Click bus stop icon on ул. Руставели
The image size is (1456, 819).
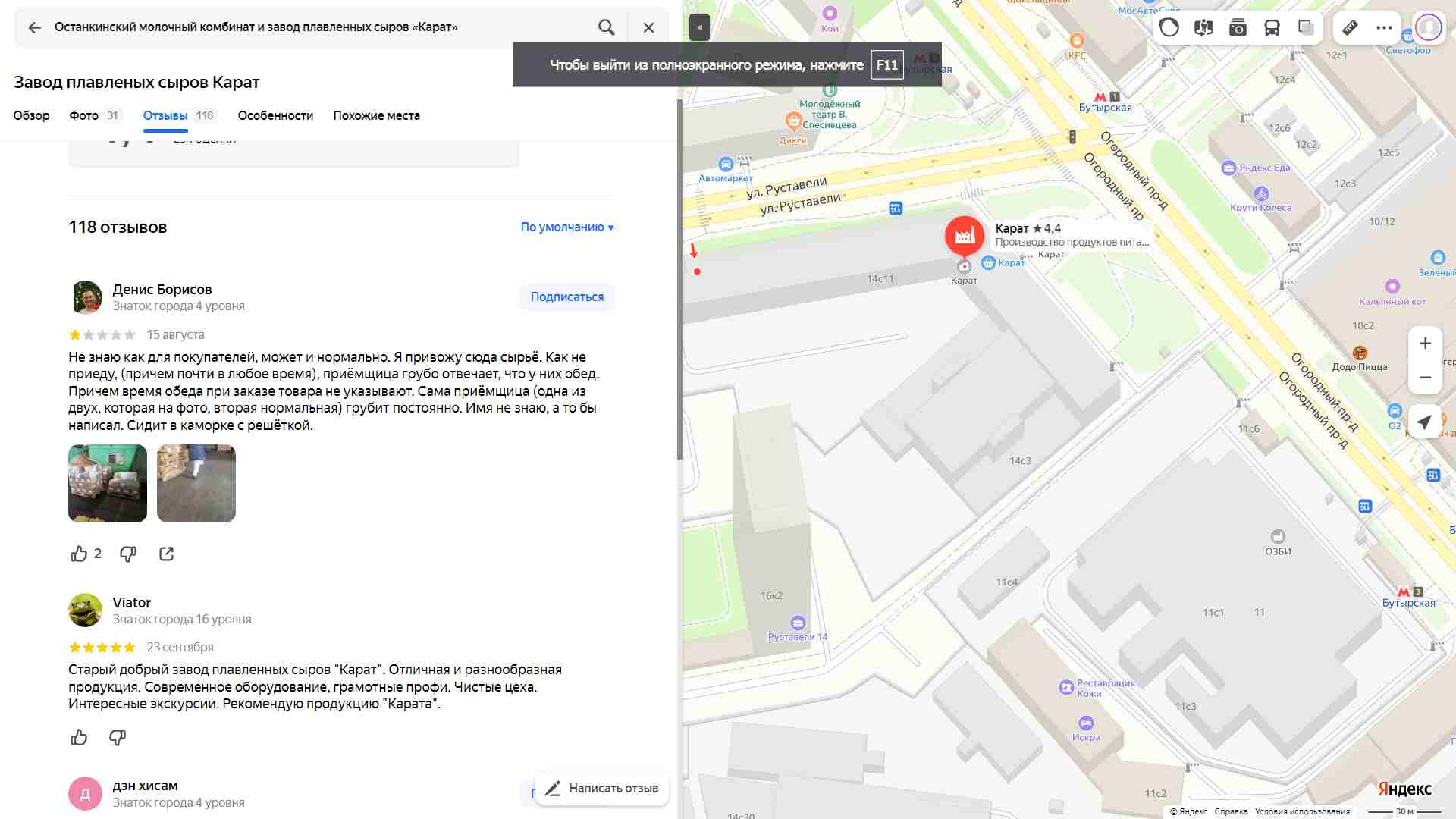(896, 209)
